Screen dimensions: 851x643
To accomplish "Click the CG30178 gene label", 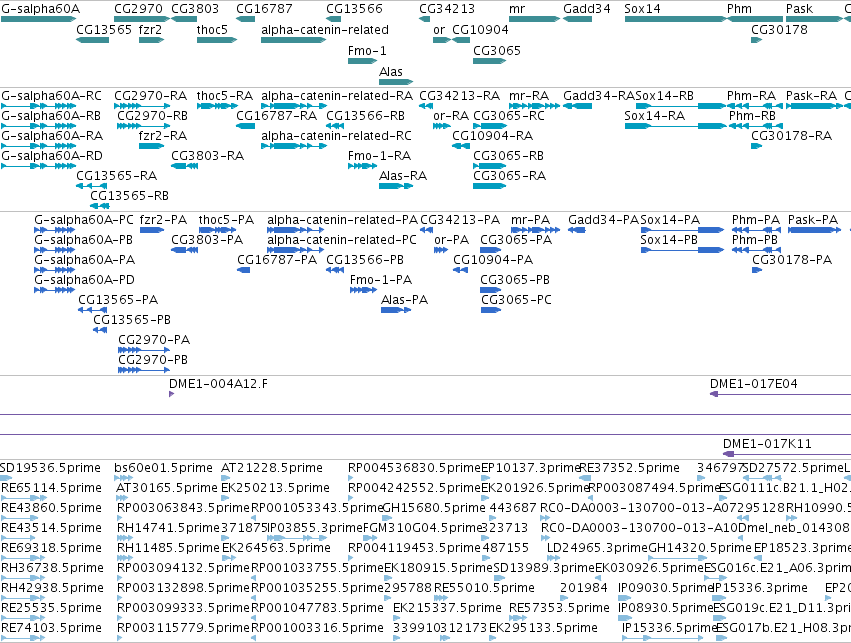I will pyautogui.click(x=779, y=30).
